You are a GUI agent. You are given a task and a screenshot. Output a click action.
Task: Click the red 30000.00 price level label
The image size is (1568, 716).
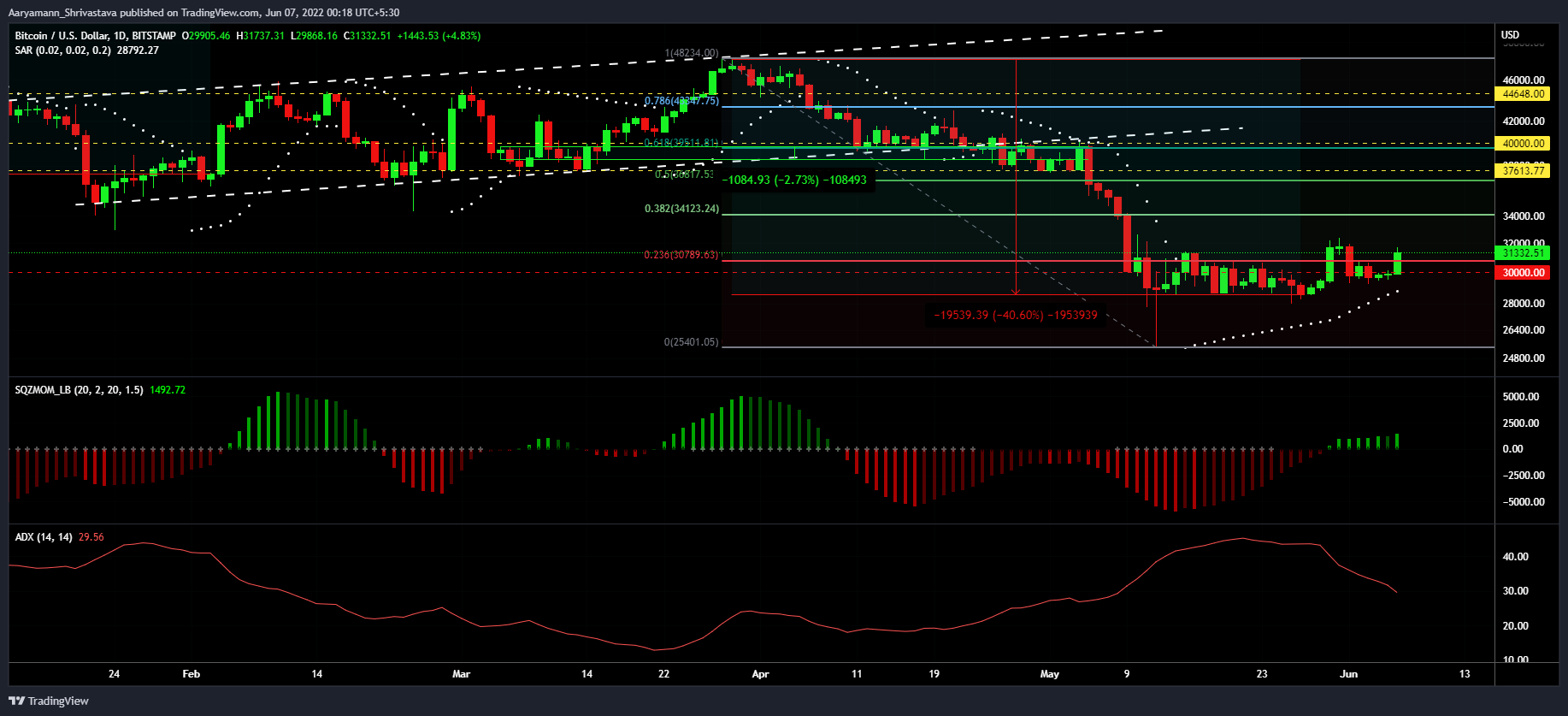pos(1524,273)
